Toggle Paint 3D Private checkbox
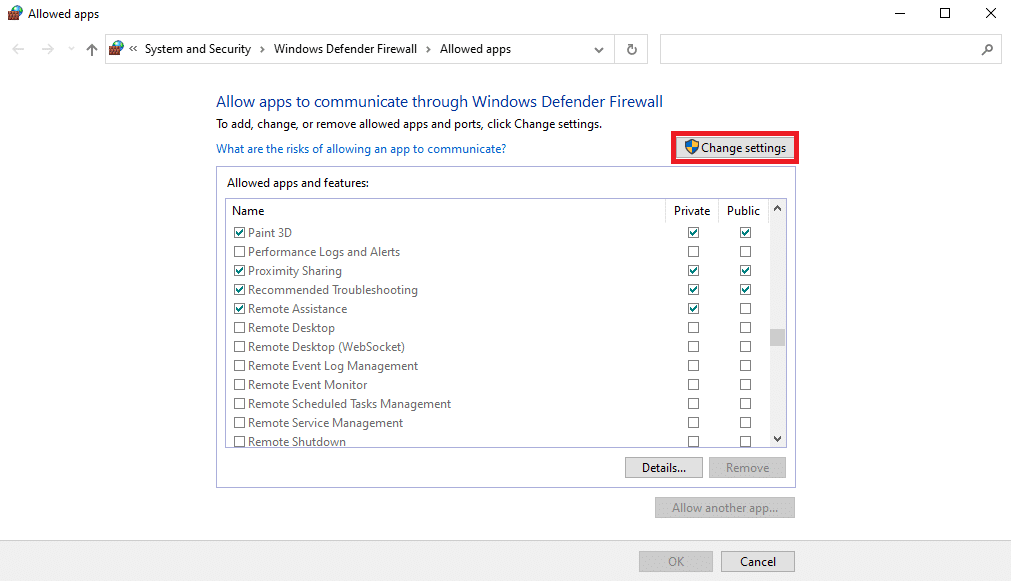The image size is (1011, 581). (693, 232)
